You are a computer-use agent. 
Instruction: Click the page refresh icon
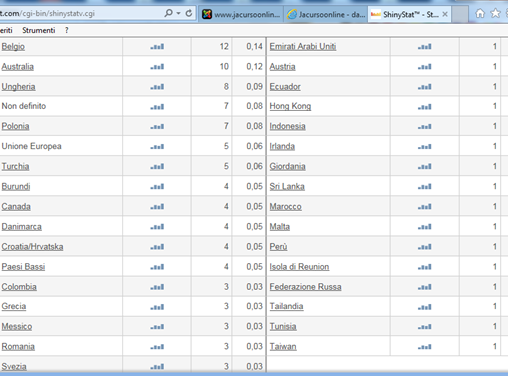pos(189,13)
